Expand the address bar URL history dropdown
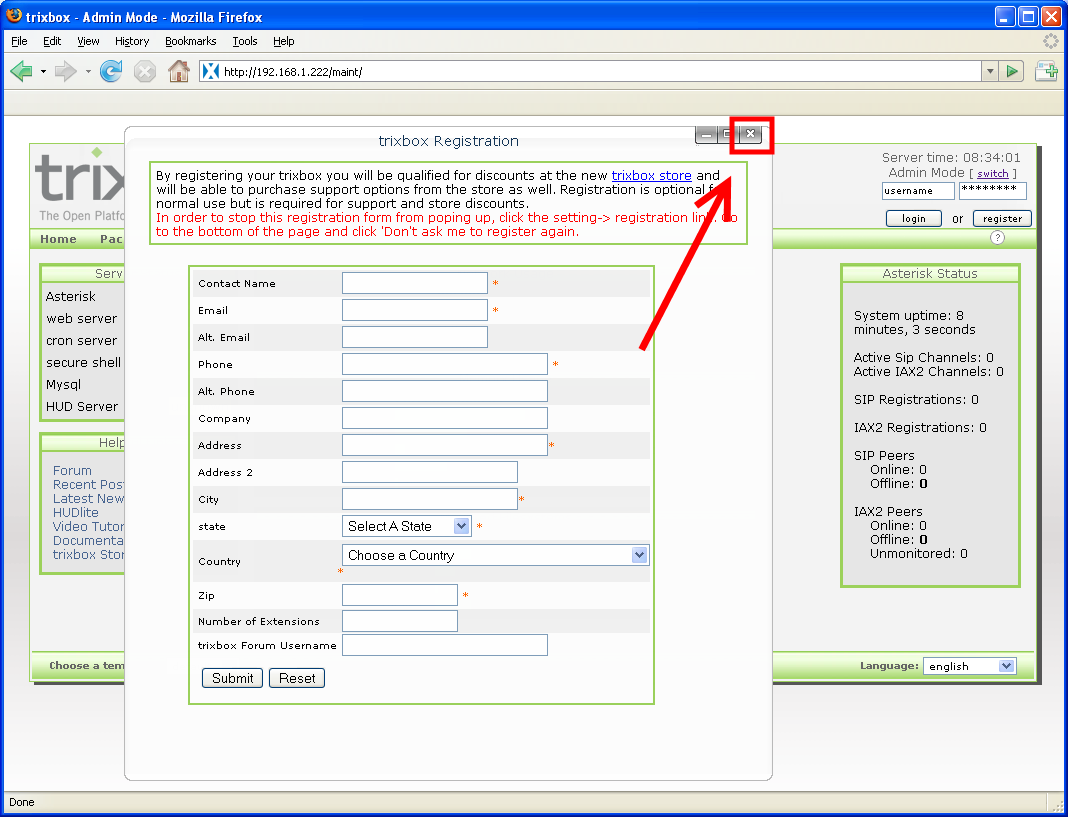This screenshot has height=817, width=1068. (x=990, y=71)
